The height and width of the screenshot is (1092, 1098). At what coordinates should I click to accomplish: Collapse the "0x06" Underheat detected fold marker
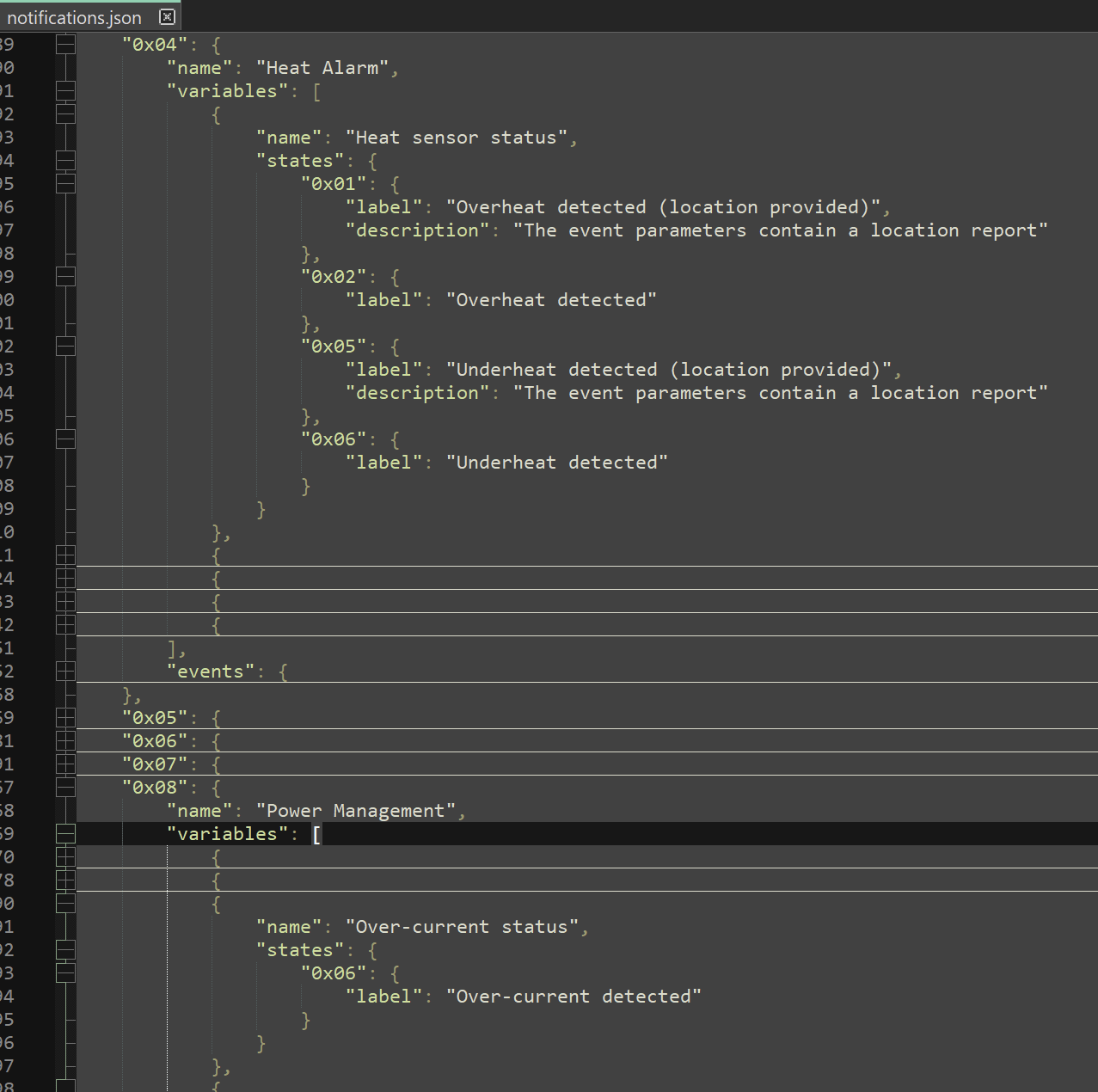point(65,439)
